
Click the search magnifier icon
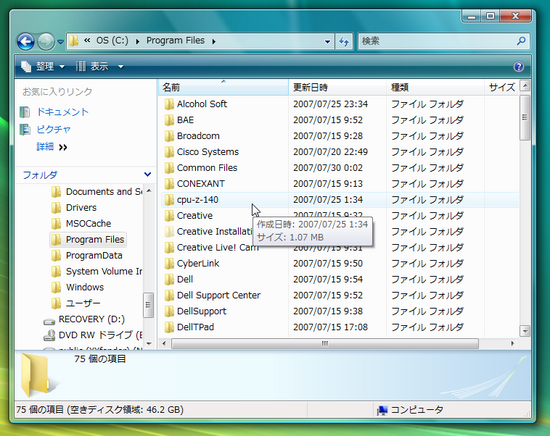coord(521,41)
